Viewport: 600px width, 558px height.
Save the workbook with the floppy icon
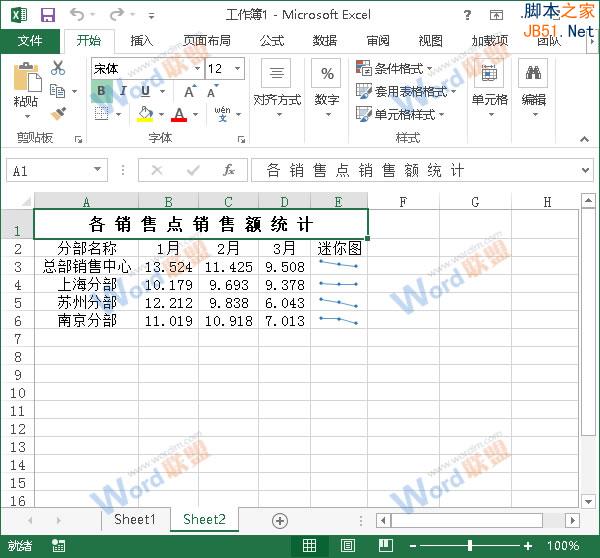(x=48, y=15)
